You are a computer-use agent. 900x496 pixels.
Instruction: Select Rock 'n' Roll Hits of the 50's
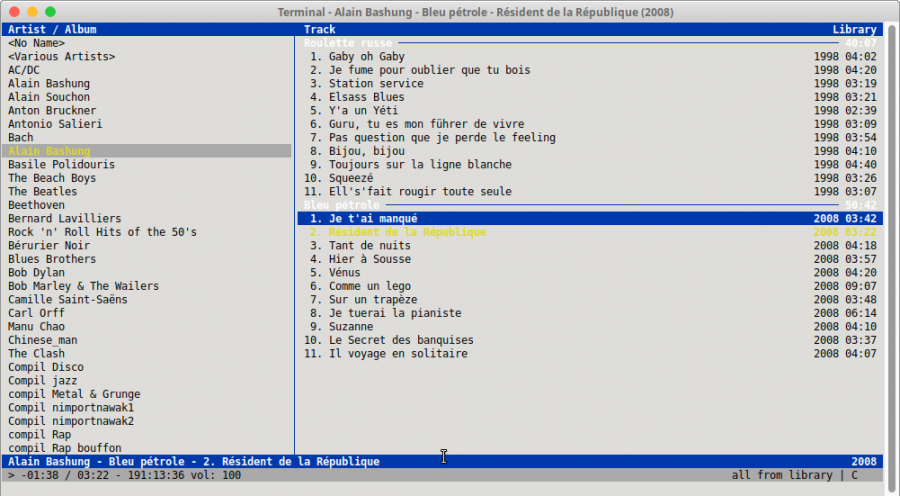click(102, 232)
